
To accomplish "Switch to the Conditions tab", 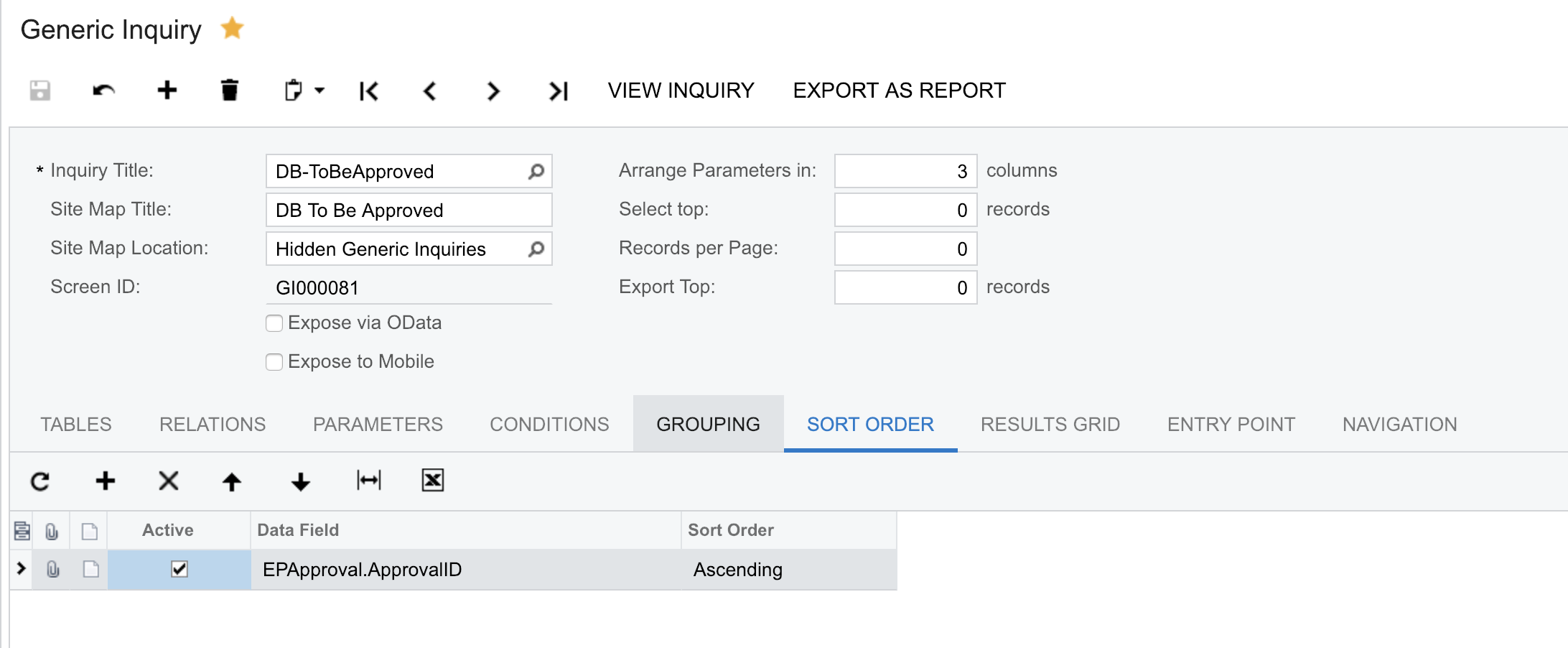I will pos(549,425).
